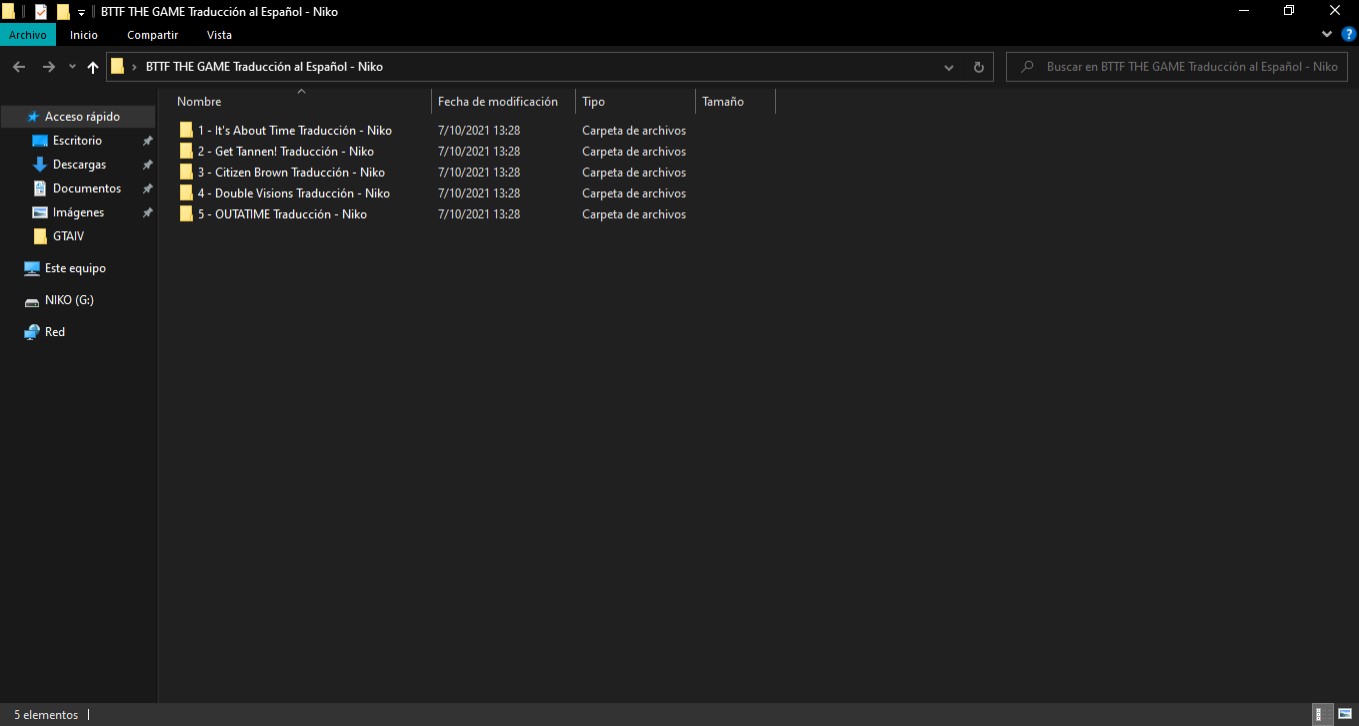The image size is (1359, 726).
Task: Sort by Fecha de modificación column header
Action: click(x=498, y=101)
